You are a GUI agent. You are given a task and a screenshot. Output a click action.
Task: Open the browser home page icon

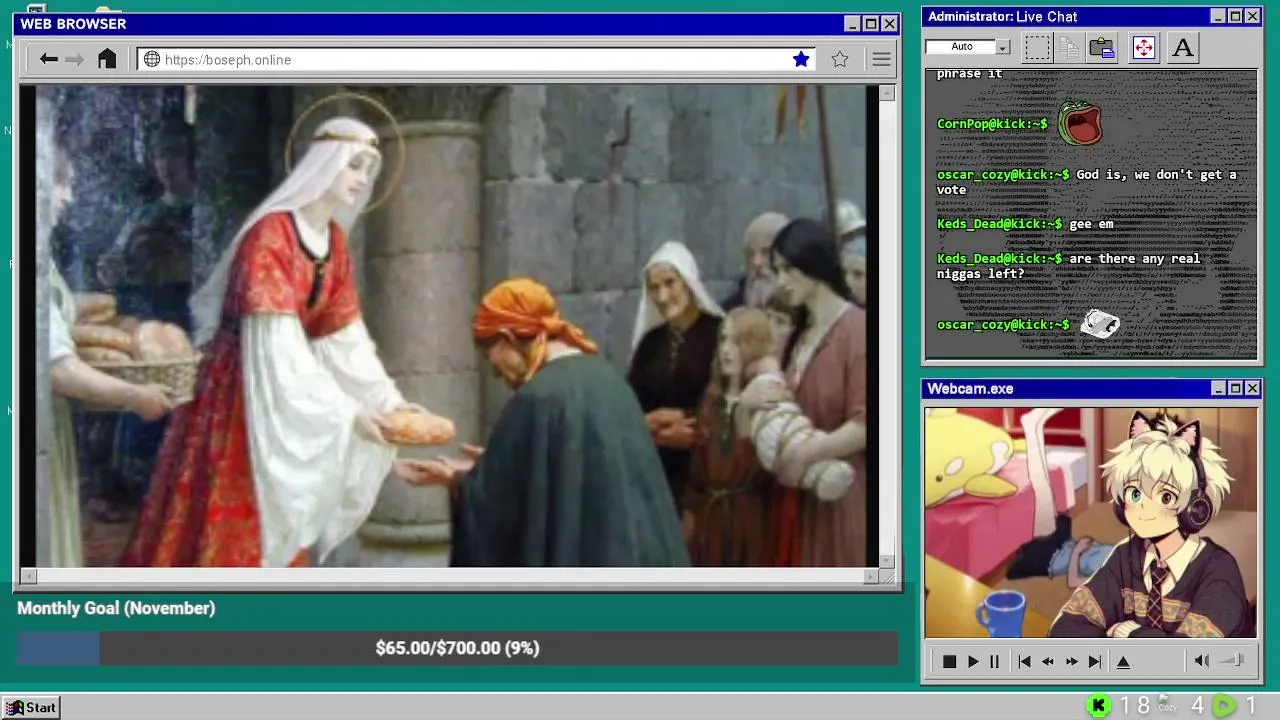click(107, 59)
